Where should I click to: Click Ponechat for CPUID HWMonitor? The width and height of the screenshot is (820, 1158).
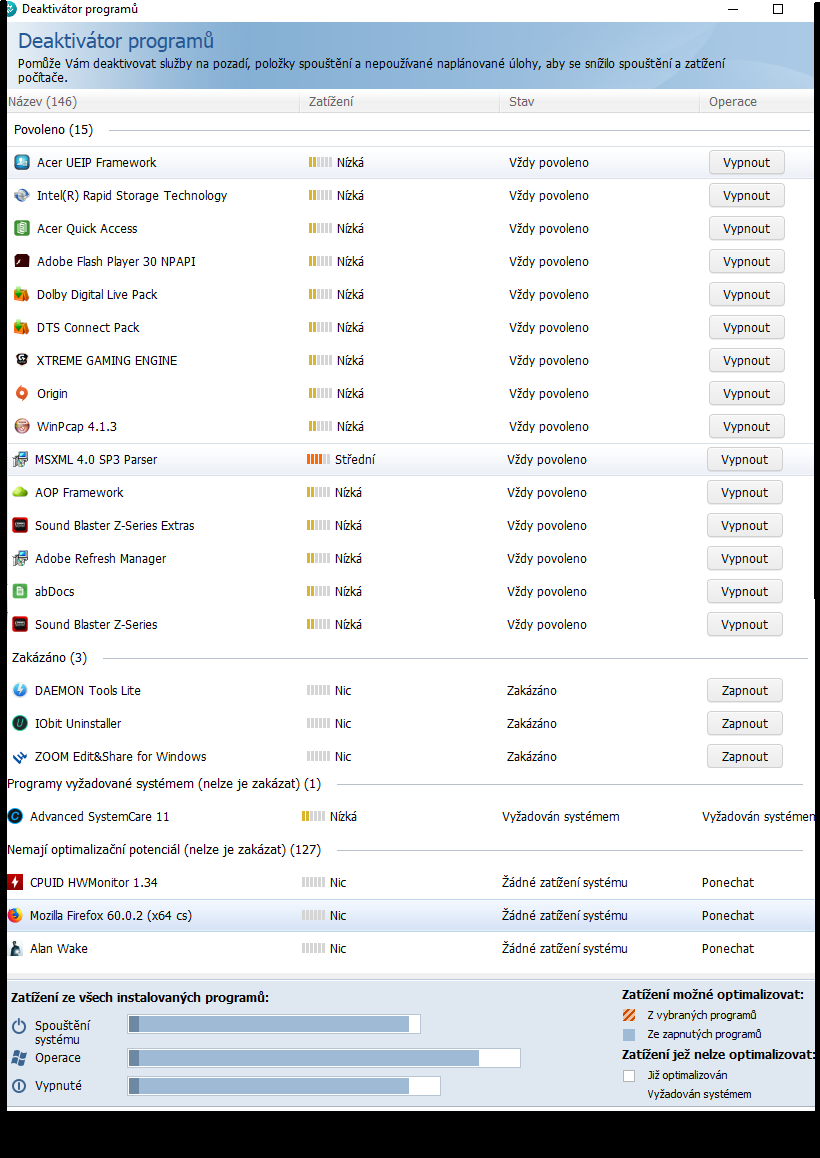[x=728, y=883]
